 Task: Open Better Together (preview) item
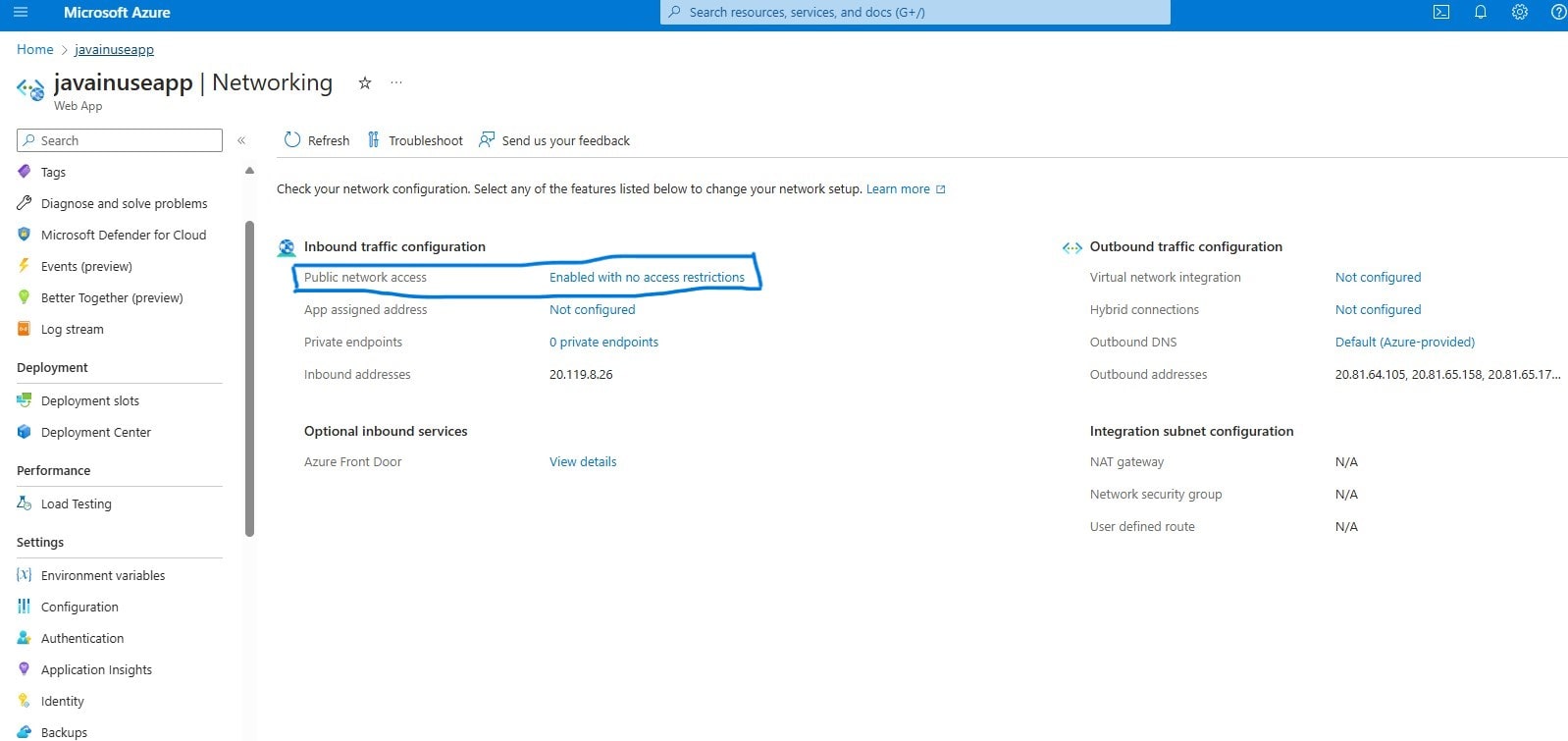(x=112, y=297)
